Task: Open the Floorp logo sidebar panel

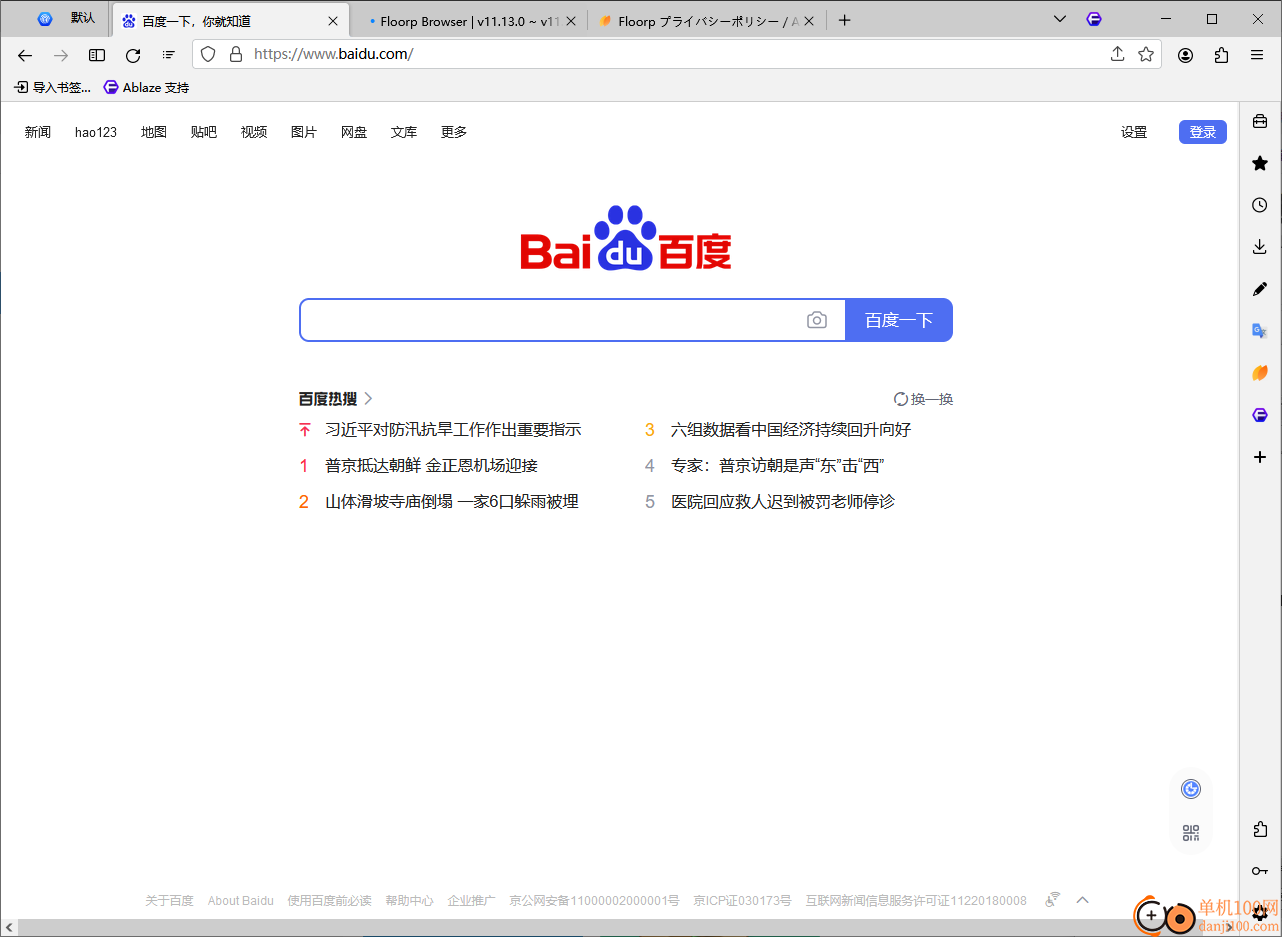Action: [1260, 415]
